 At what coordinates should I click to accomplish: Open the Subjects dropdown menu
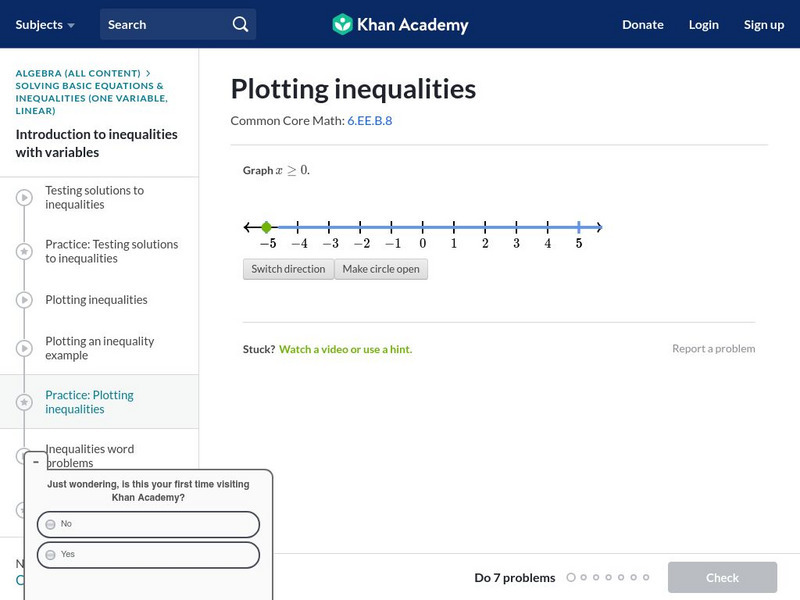pyautogui.click(x=45, y=24)
